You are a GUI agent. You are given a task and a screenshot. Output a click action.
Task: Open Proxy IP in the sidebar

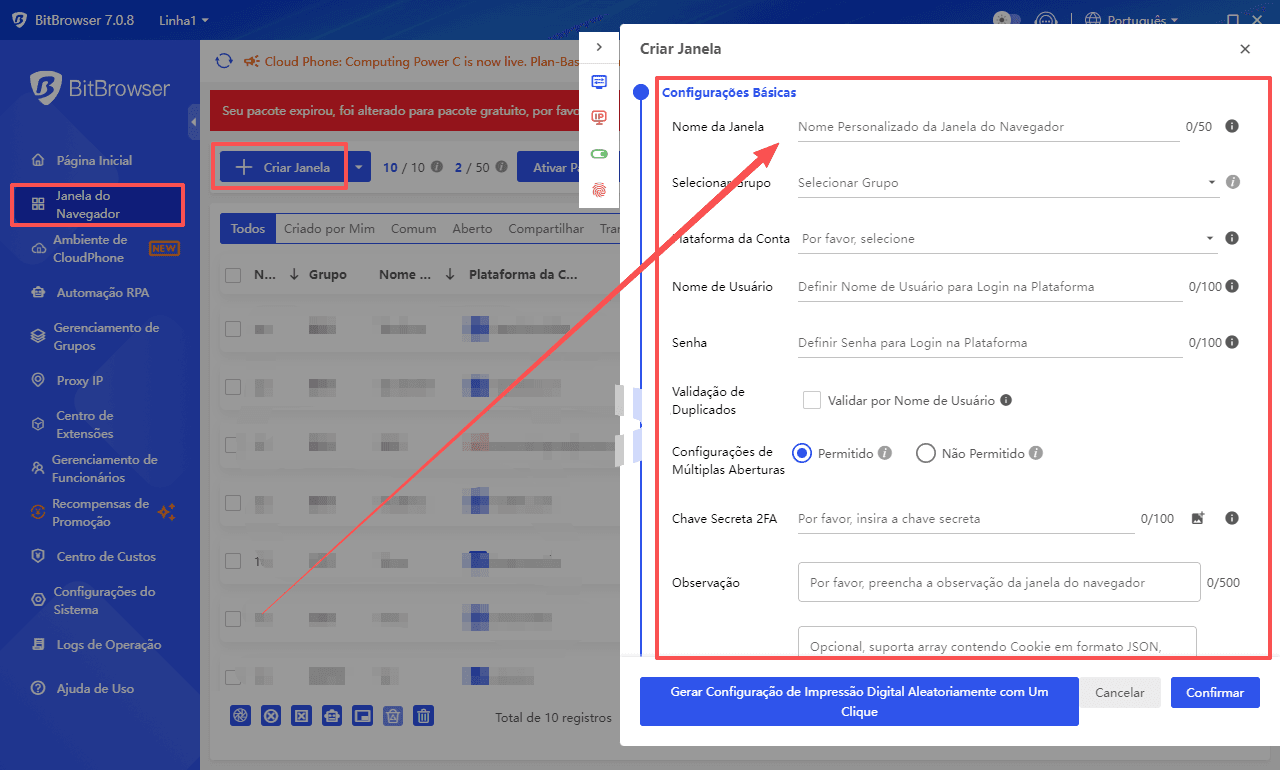click(79, 380)
